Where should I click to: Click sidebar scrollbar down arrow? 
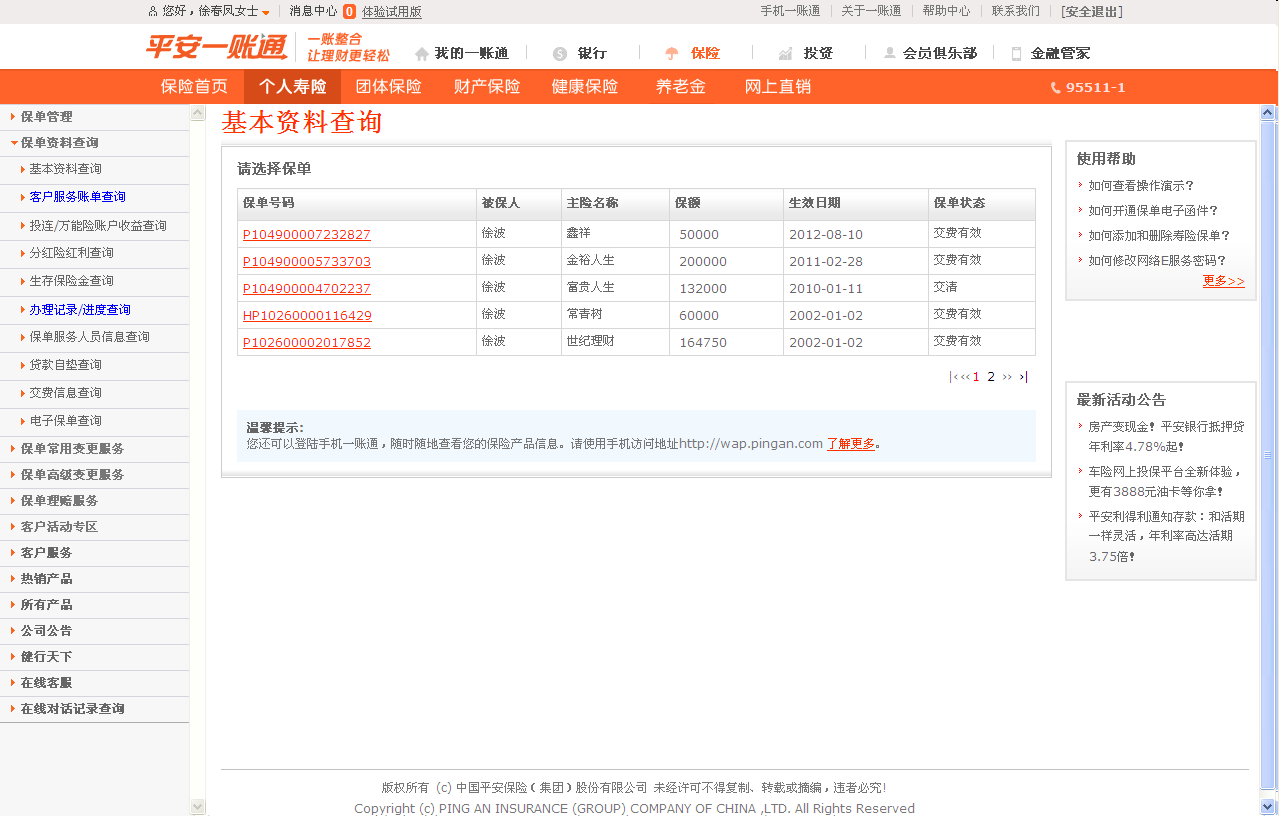click(x=197, y=807)
